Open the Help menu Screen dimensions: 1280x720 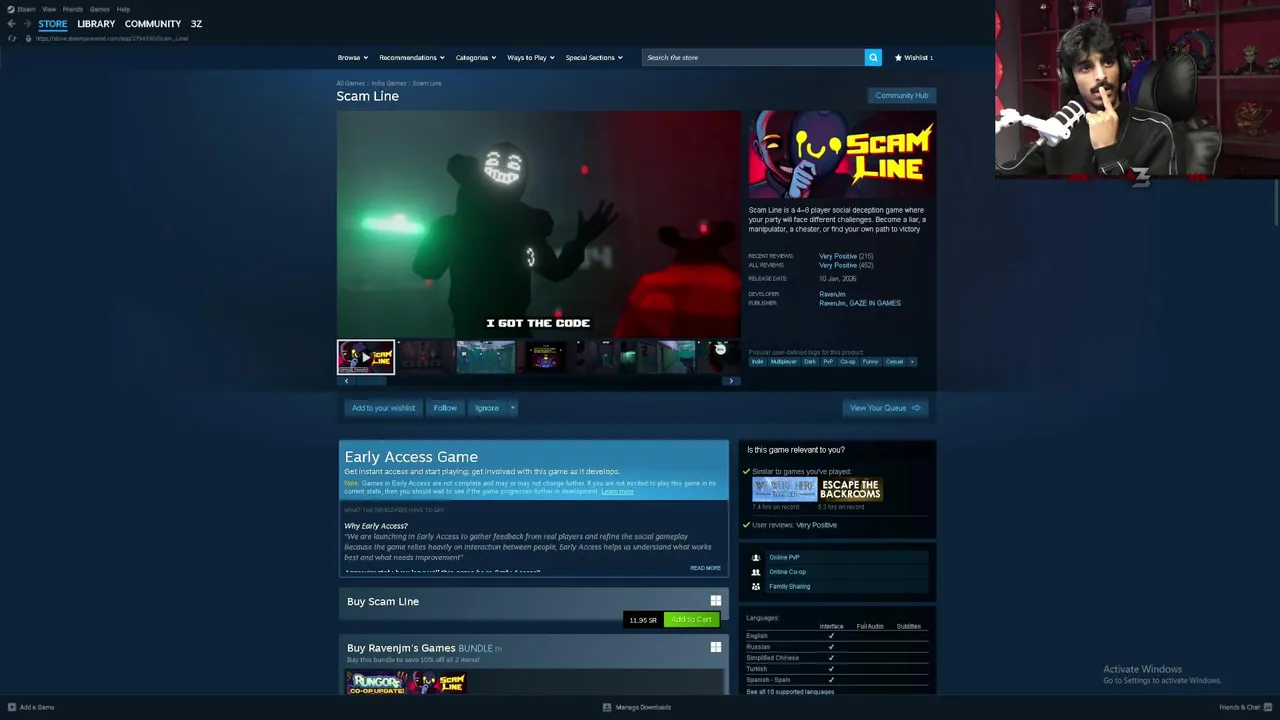coord(123,9)
